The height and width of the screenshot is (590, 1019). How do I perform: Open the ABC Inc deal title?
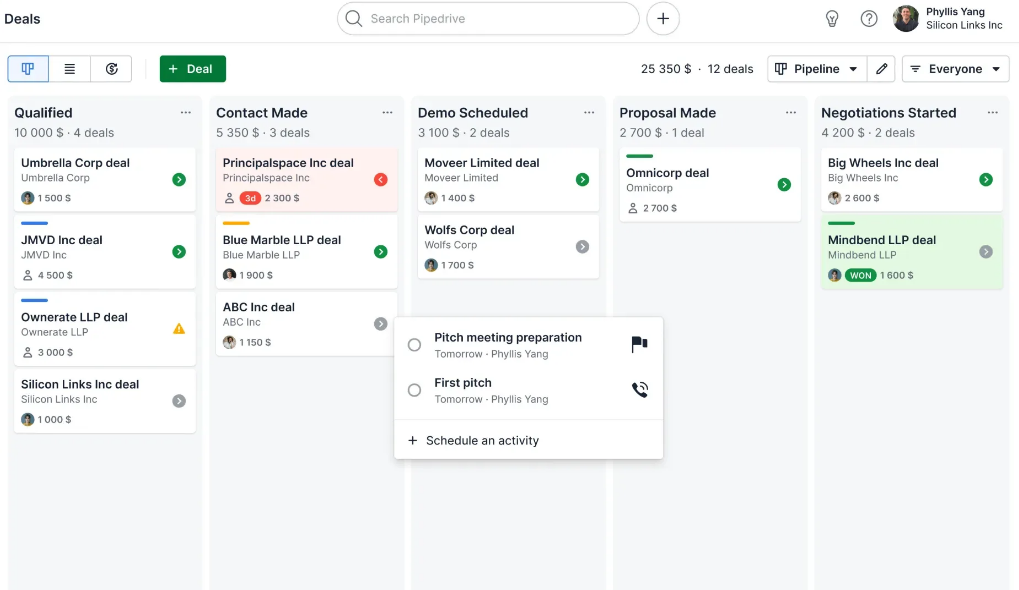pyautogui.click(x=259, y=307)
